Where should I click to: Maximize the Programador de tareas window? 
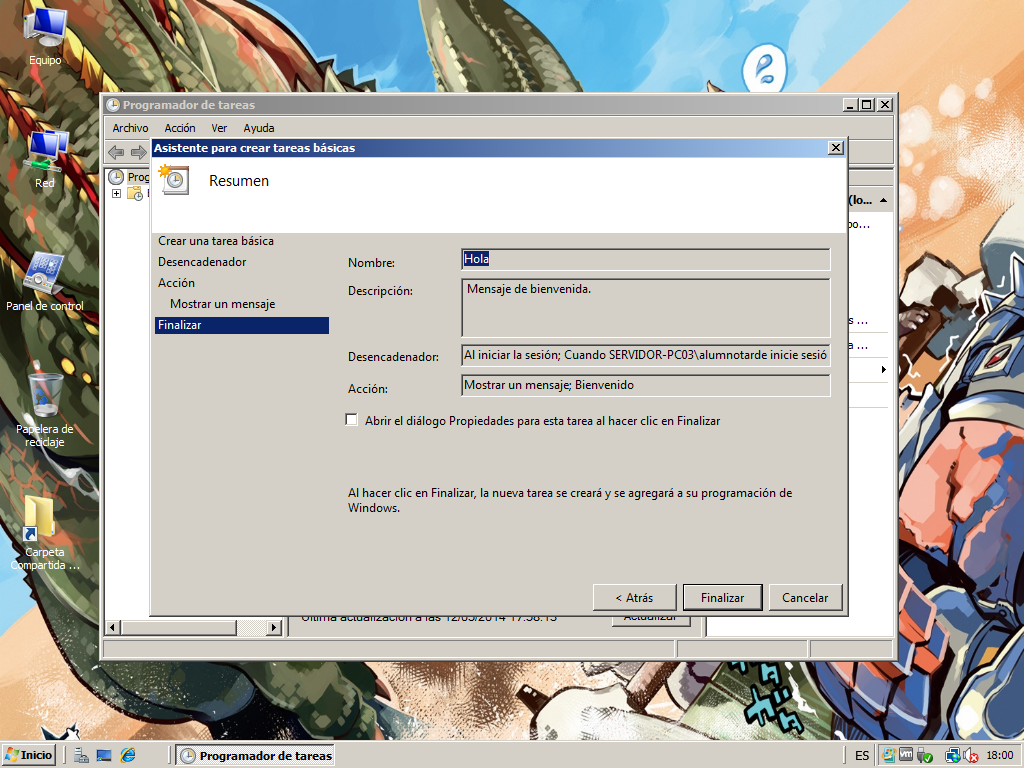(867, 105)
